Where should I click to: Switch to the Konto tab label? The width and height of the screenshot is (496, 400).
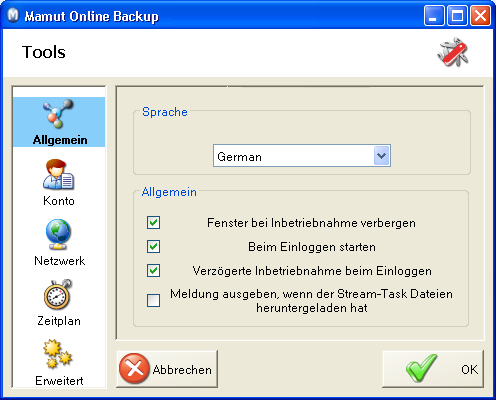(x=59, y=201)
